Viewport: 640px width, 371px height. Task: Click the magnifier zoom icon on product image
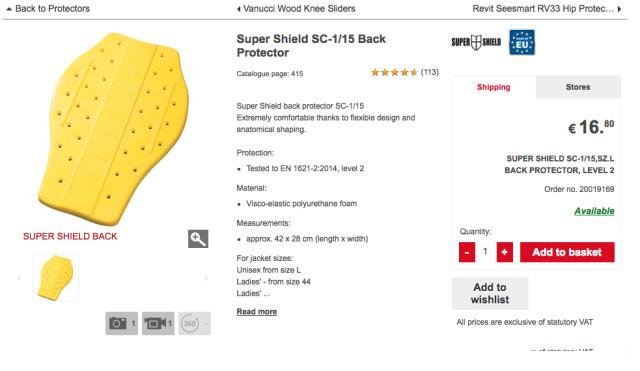[x=198, y=239]
